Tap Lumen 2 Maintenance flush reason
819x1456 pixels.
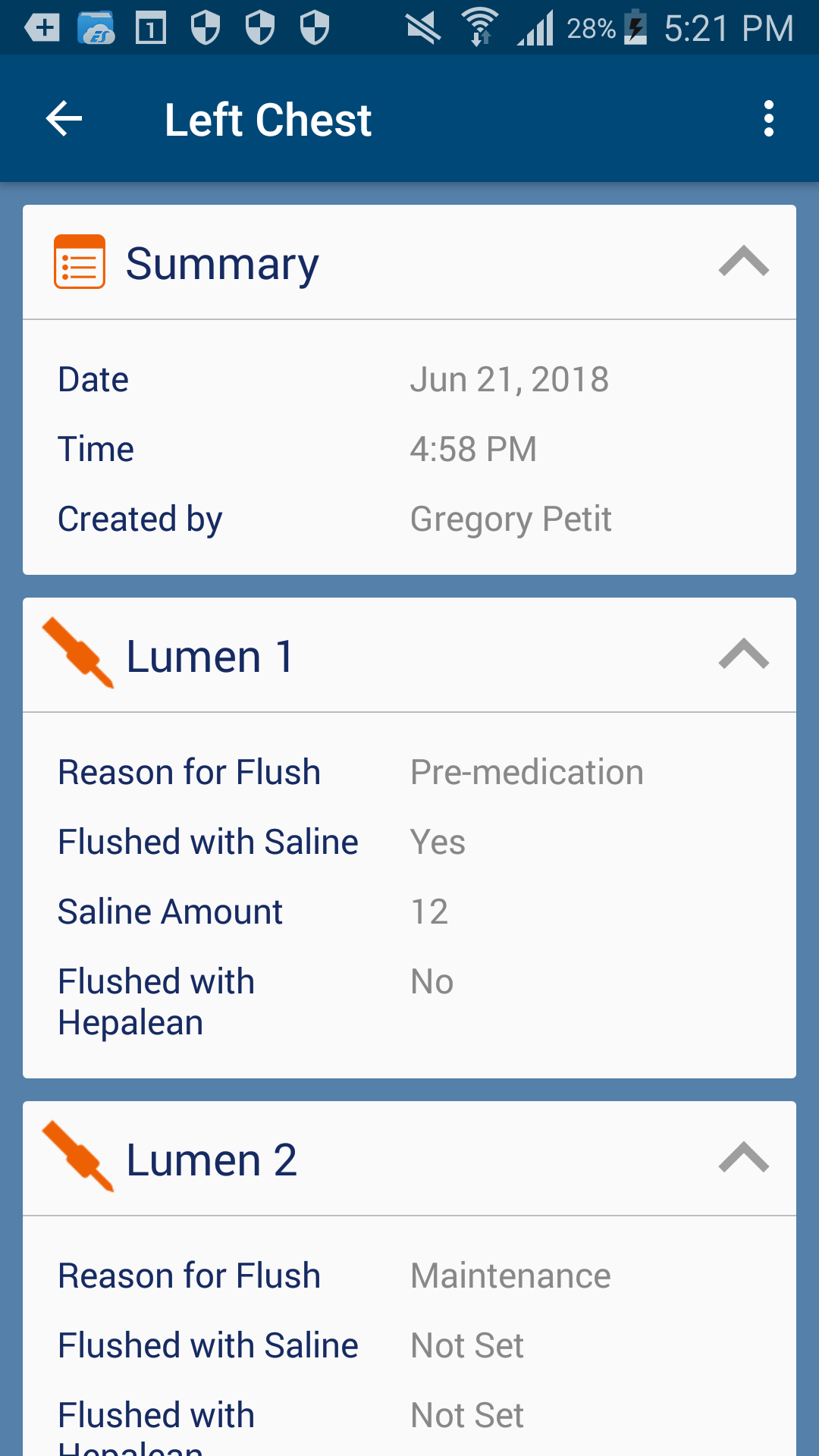point(510,1276)
